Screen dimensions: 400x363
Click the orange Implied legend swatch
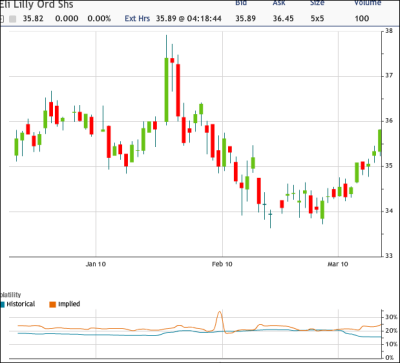(x=53, y=304)
